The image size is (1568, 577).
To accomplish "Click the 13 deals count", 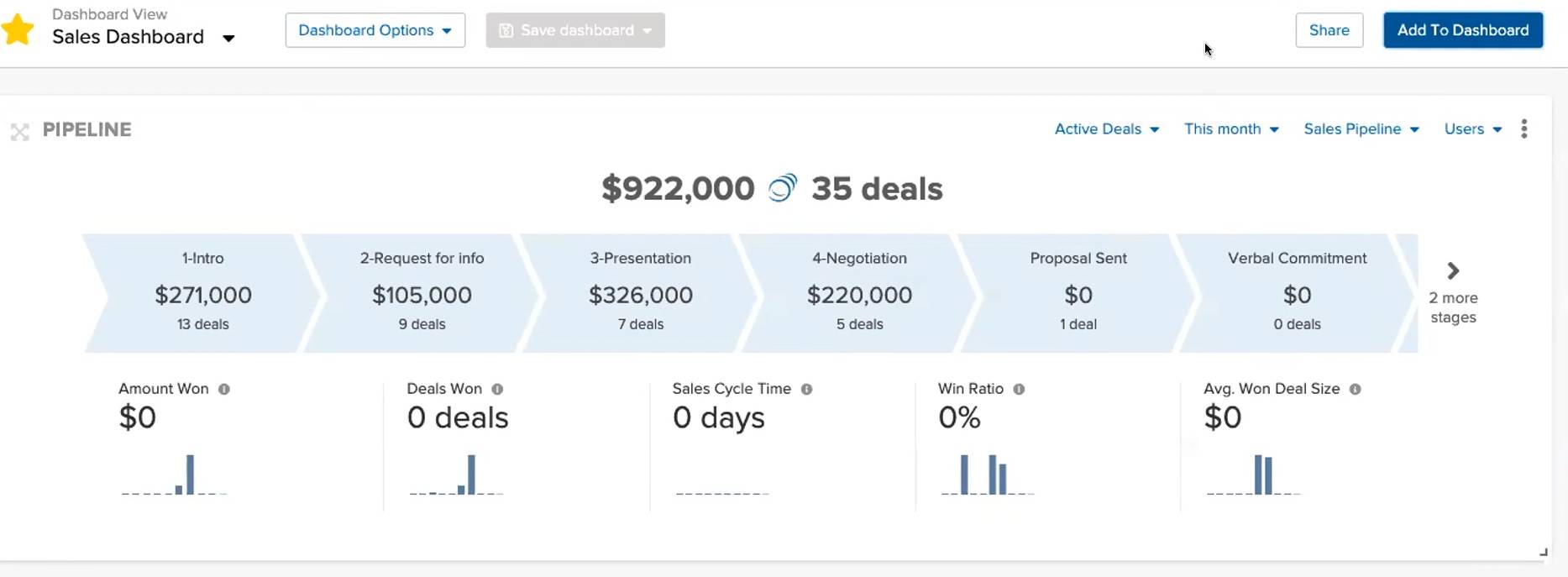I will tap(203, 324).
